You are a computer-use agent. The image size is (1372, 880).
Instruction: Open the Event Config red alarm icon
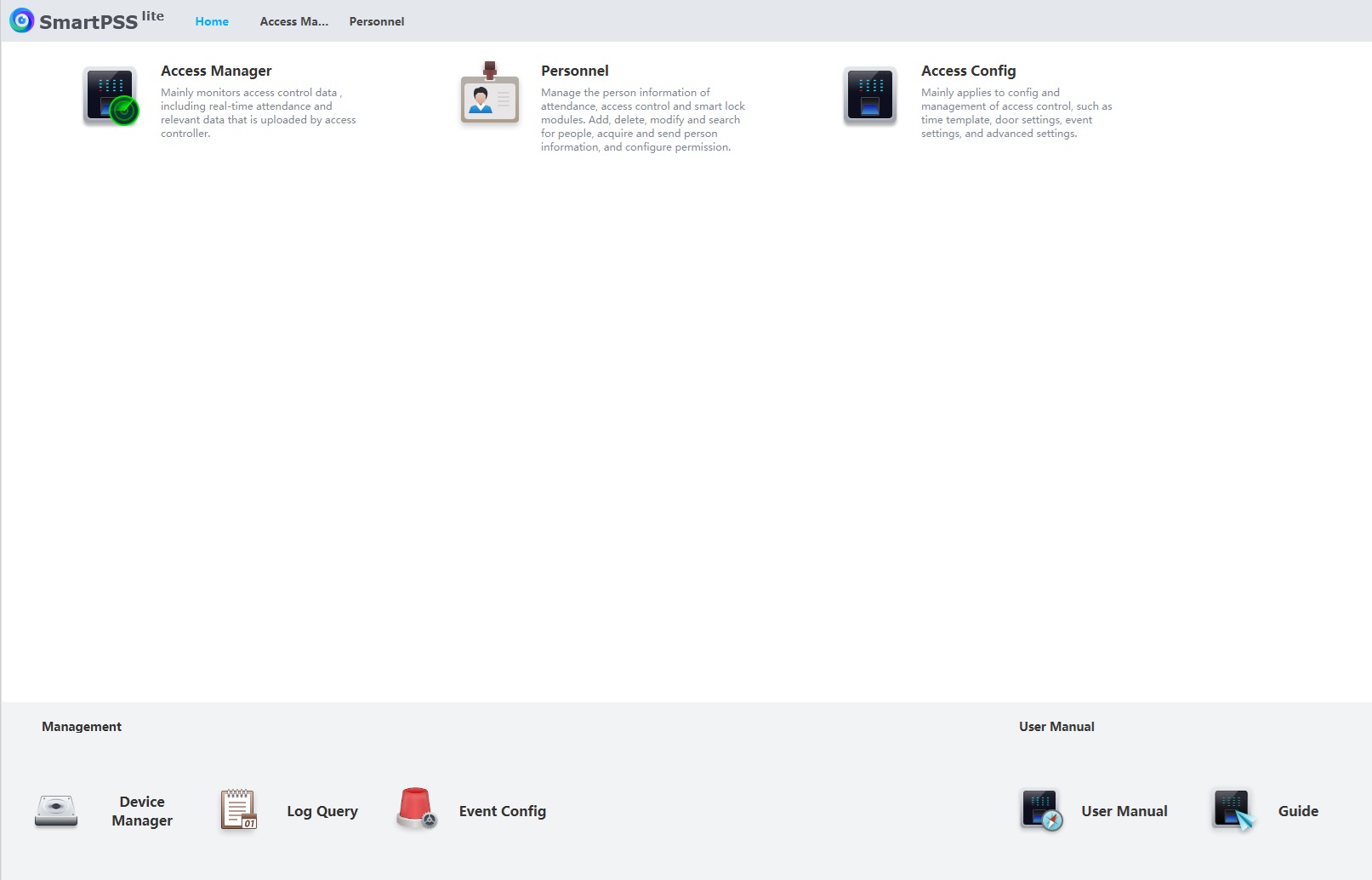pos(416,809)
